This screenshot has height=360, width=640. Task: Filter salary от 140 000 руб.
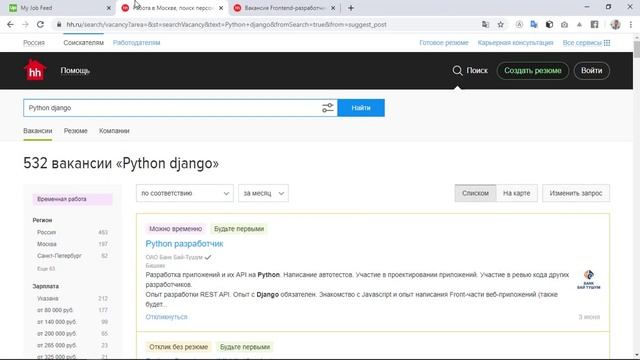tap(56, 322)
